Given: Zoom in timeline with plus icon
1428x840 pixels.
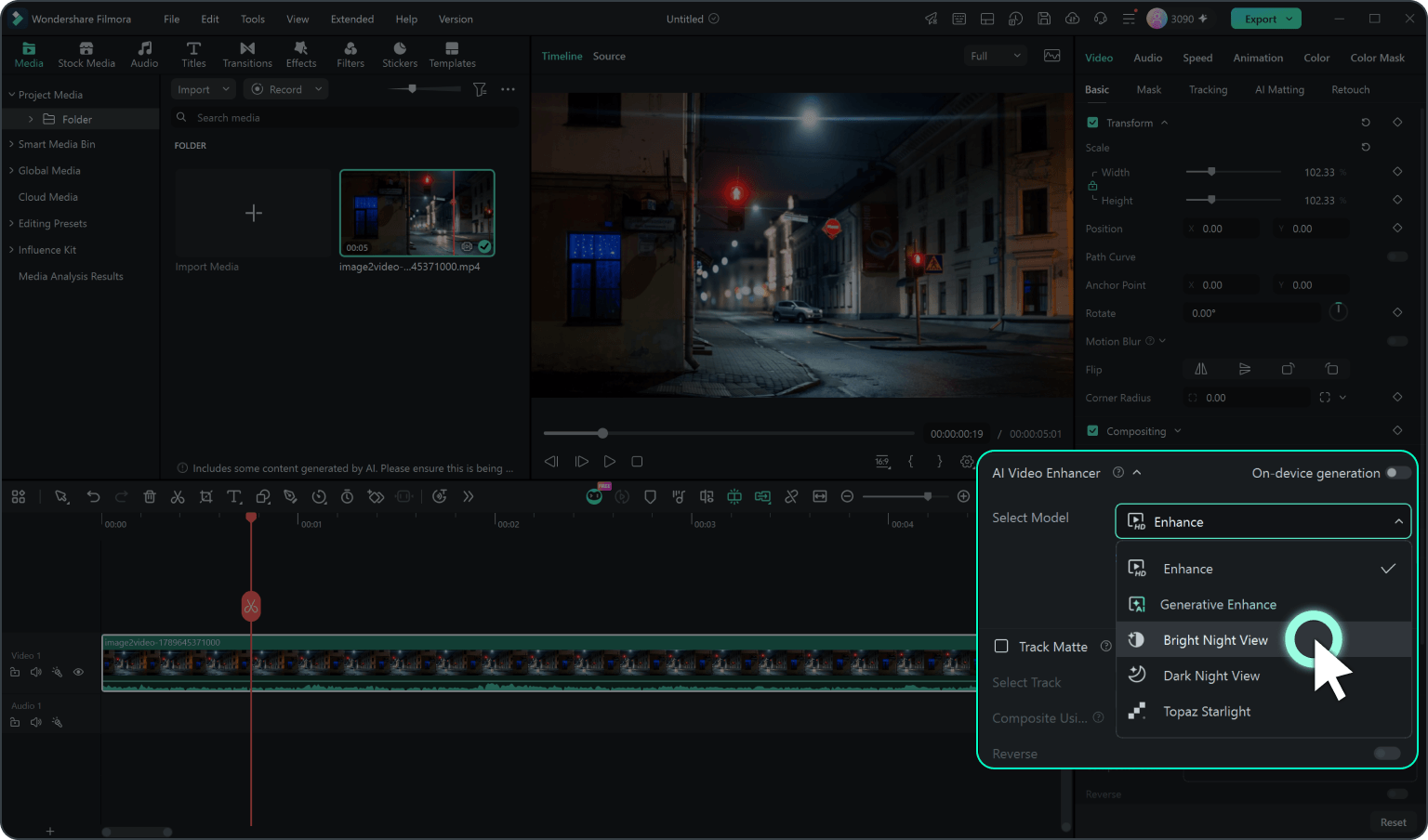Looking at the screenshot, I should coord(963,497).
